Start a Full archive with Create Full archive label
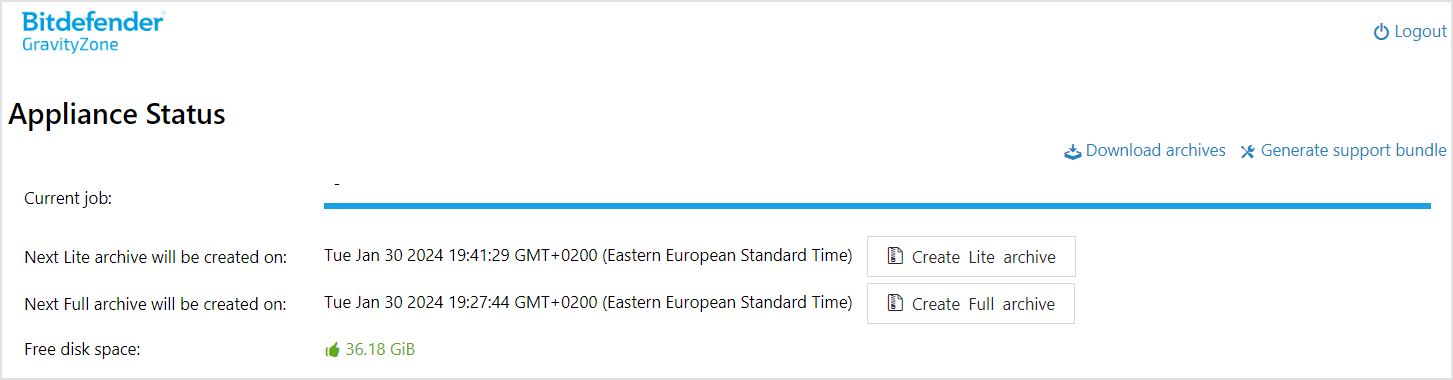Viewport: 1453px width, 380px height. coord(984,303)
